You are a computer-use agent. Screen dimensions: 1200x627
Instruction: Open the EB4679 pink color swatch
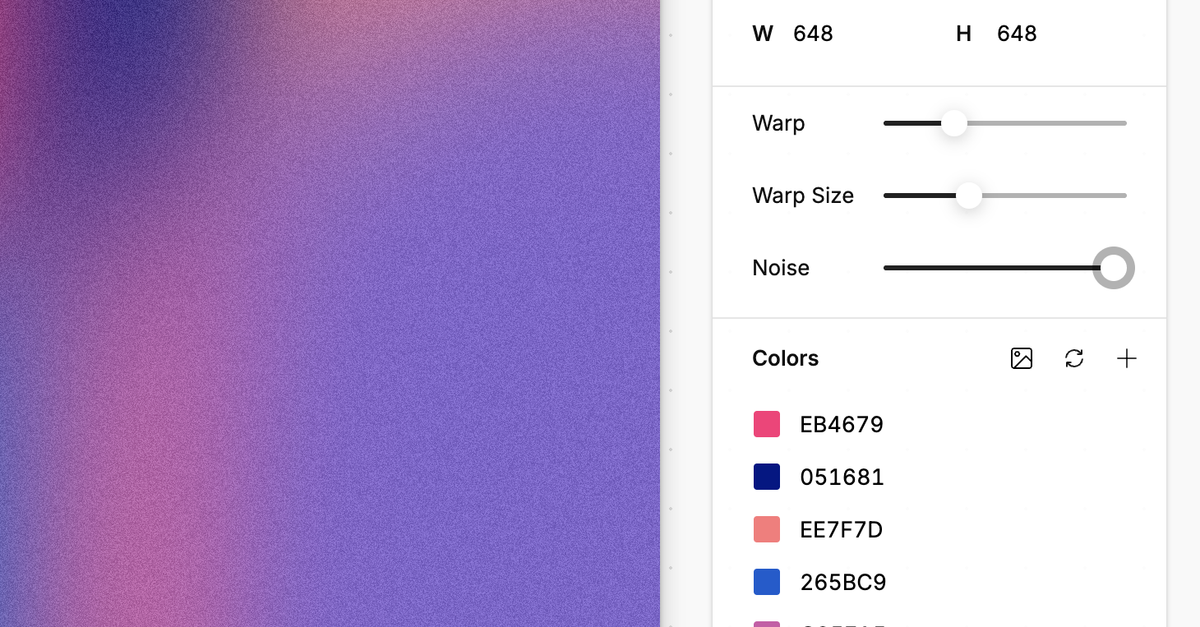coord(766,424)
